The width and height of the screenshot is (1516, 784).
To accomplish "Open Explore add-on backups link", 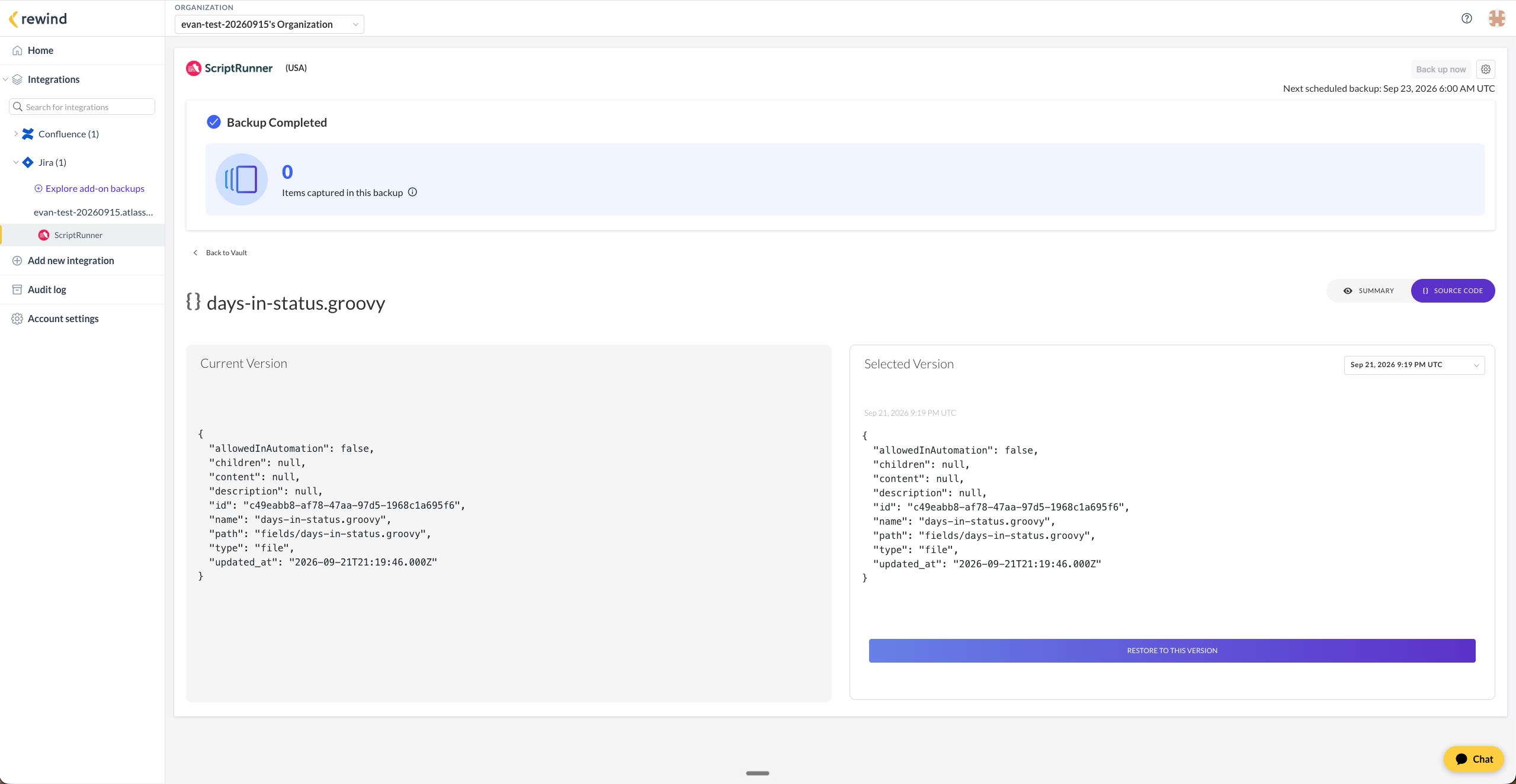I will 95,188.
